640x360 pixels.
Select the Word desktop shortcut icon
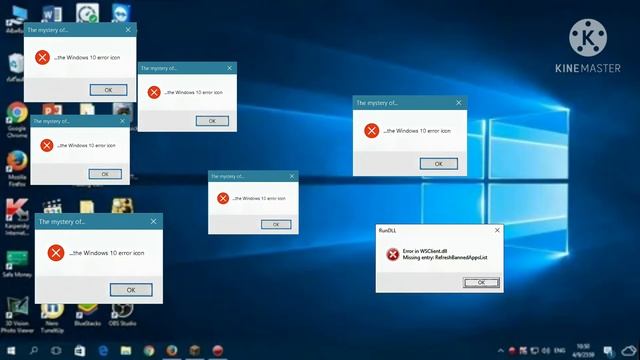52,14
